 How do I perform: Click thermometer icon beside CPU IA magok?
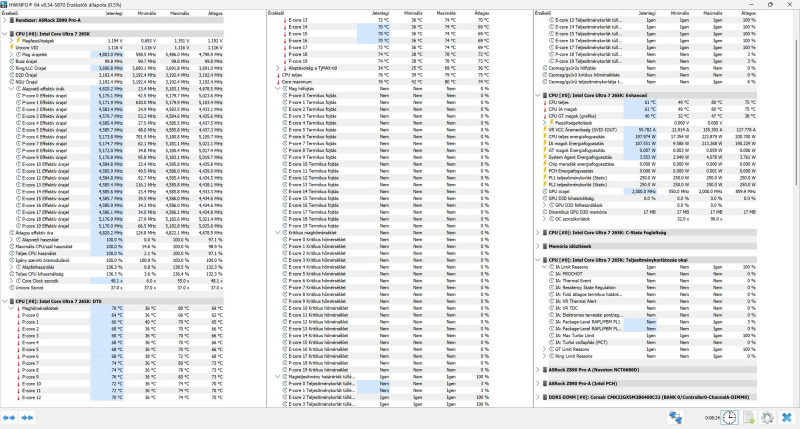tap(544, 109)
